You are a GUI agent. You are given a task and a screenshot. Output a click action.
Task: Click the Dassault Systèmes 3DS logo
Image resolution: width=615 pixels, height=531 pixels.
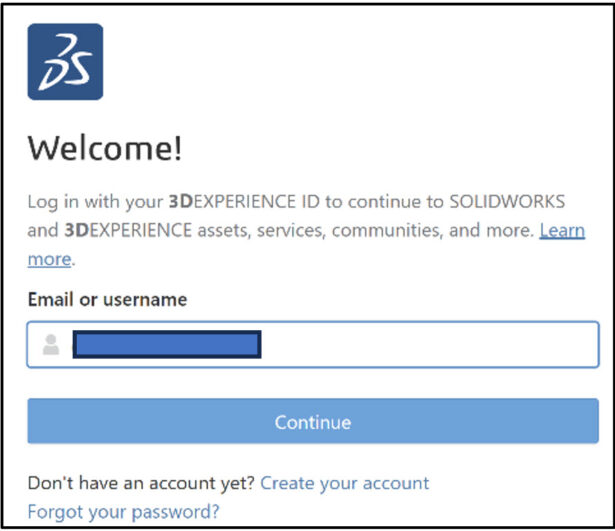[65, 62]
